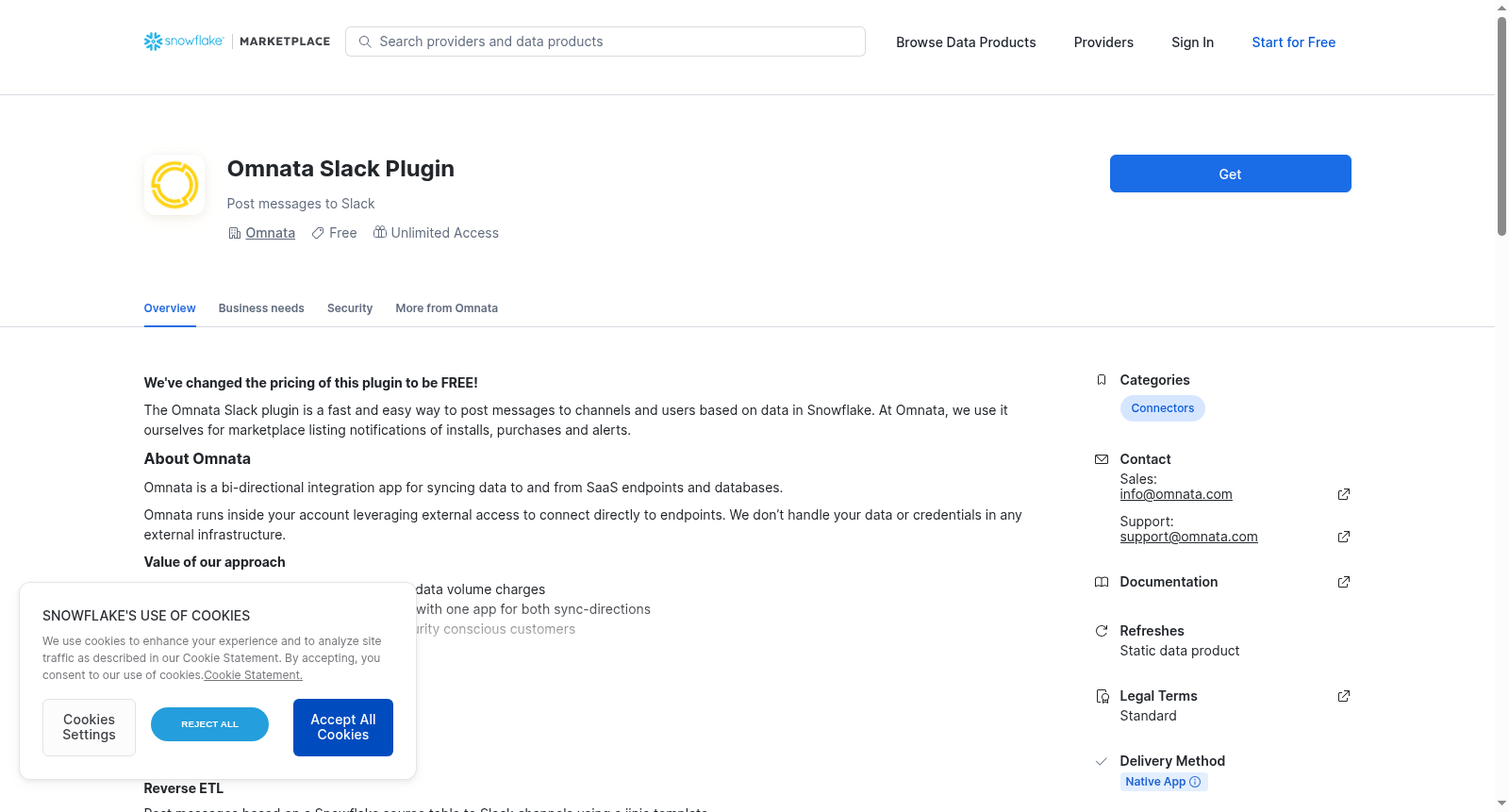1509x812 pixels.
Task: Click the REJECT ALL cookies button
Action: pyautogui.click(x=209, y=724)
